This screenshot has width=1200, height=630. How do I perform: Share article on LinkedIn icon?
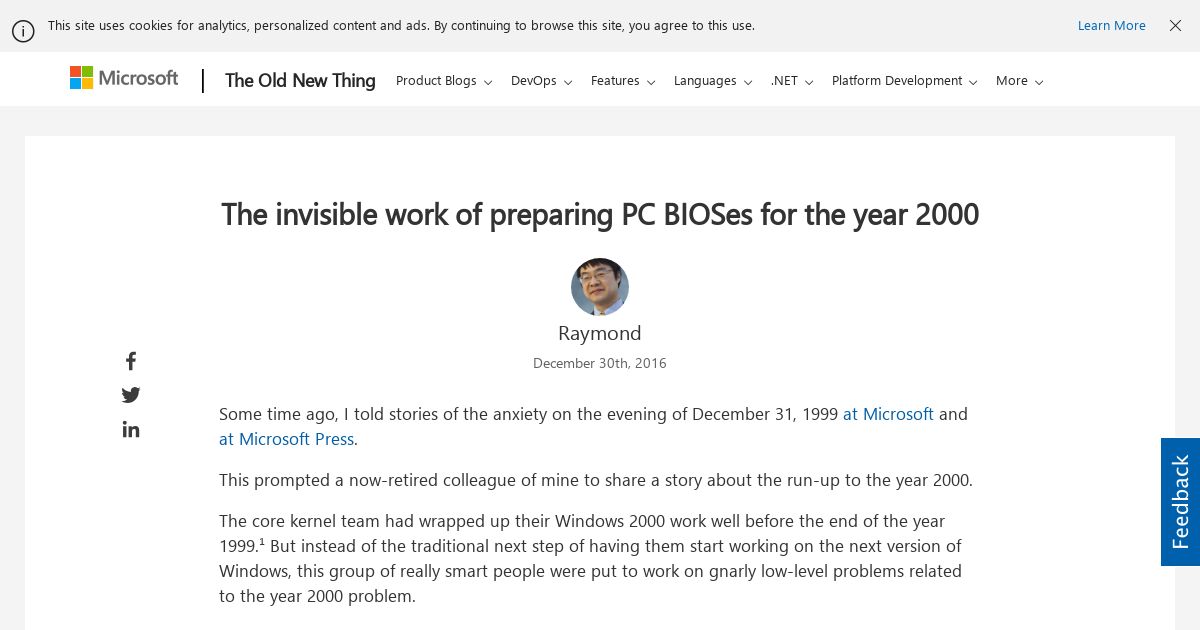point(131,429)
